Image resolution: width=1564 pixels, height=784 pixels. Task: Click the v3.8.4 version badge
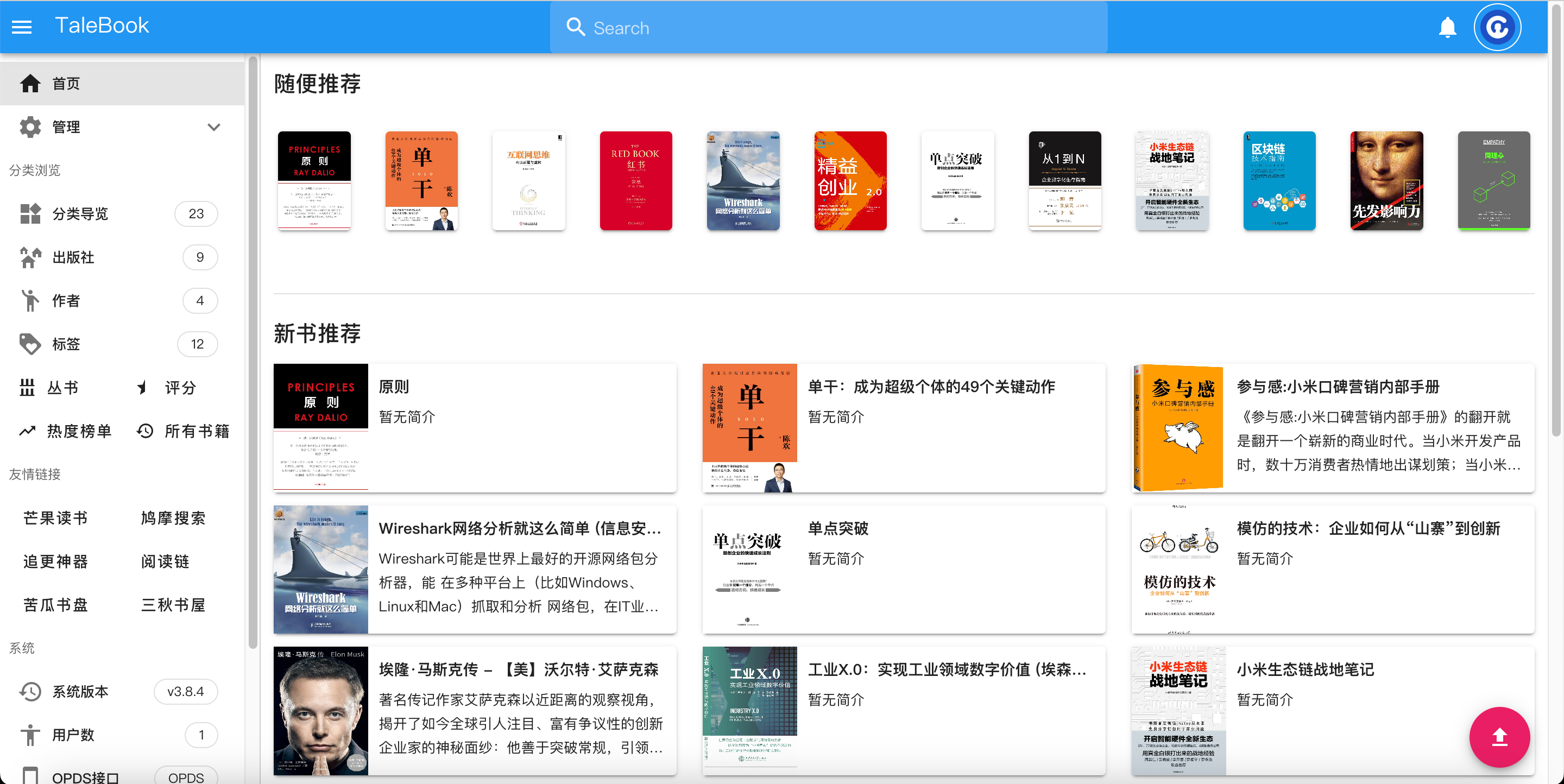coord(185,691)
